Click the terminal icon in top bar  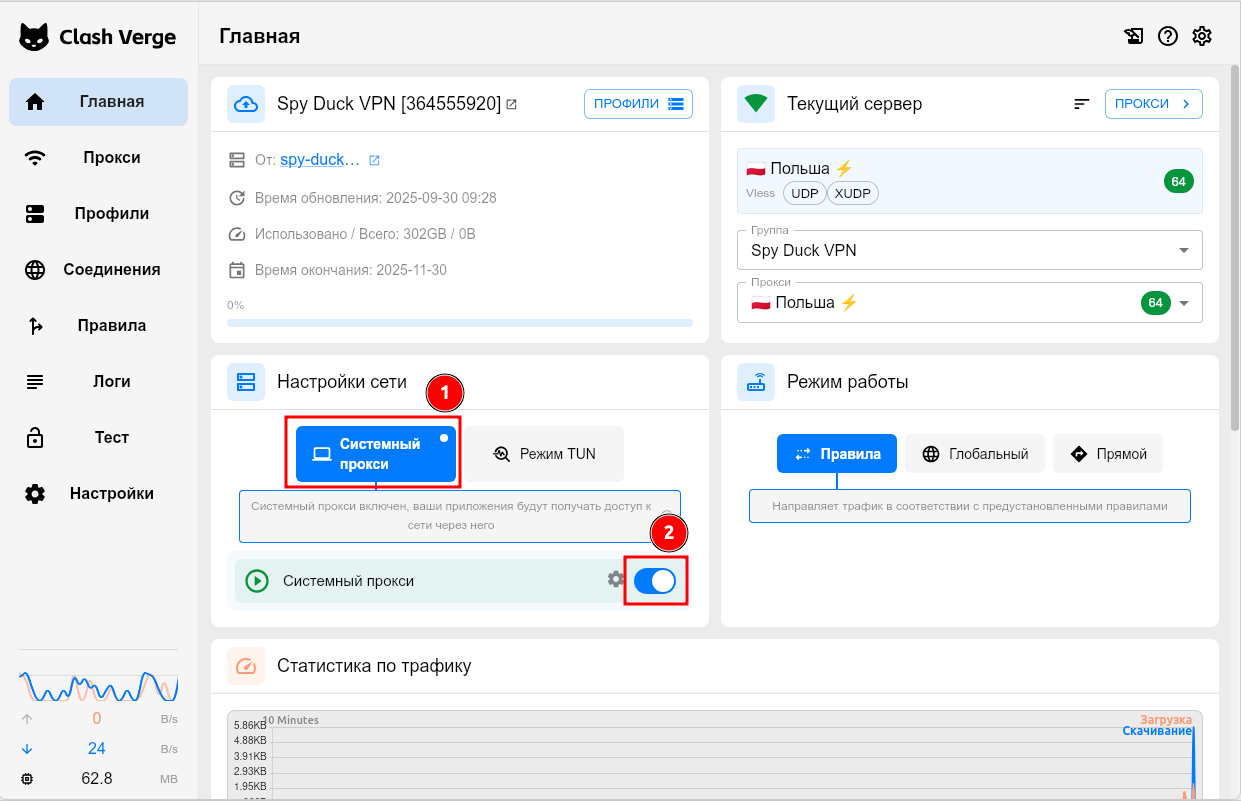point(1133,36)
